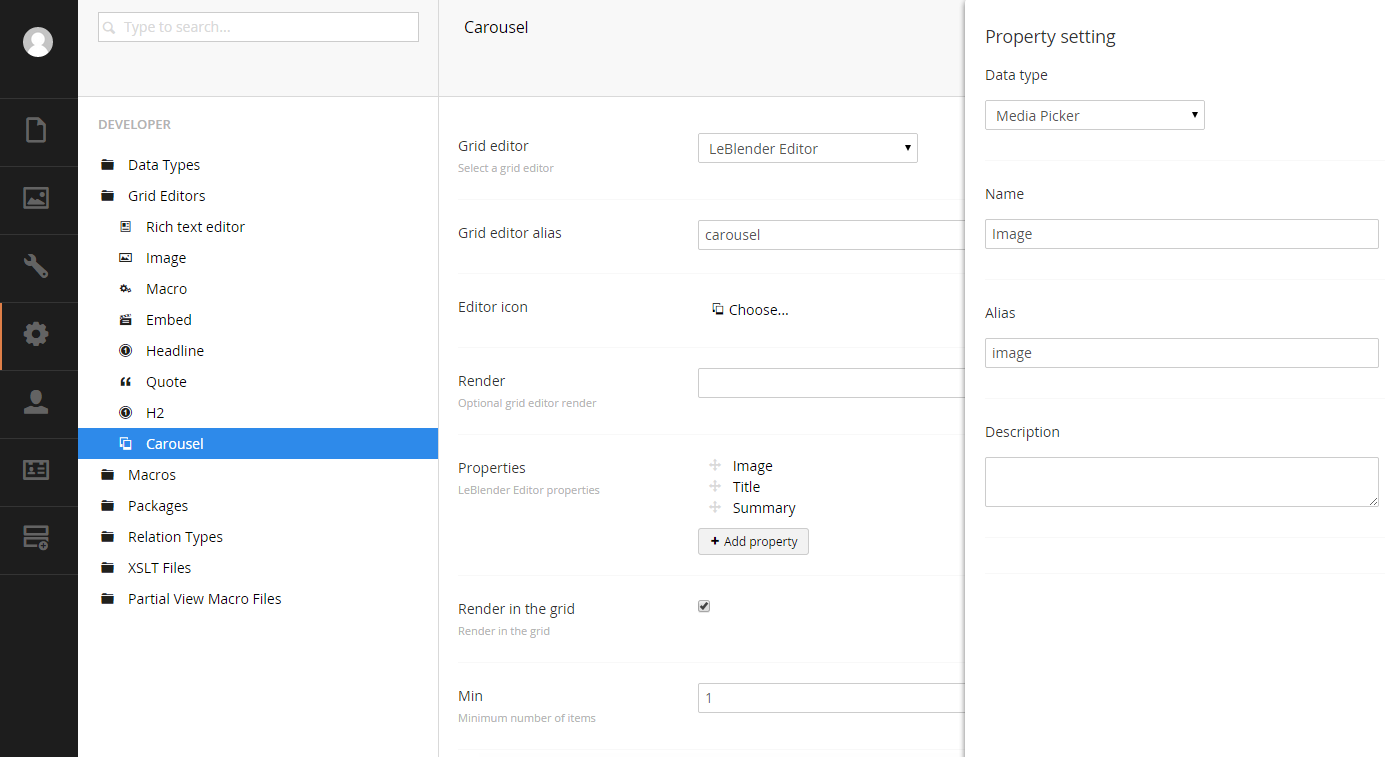The height and width of the screenshot is (757, 1396).
Task: Click the Data Types folder icon
Action: point(107,165)
